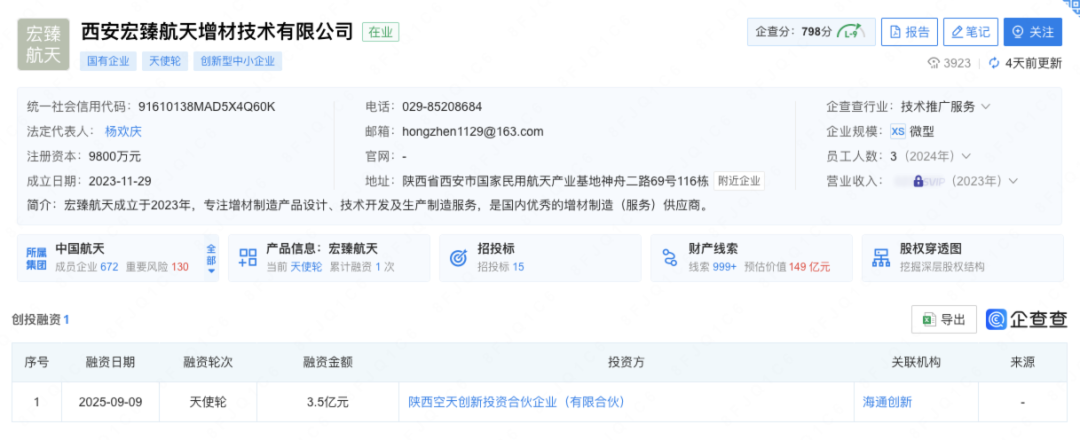
Task: Open the 股权穿透图 structure icon
Action: coord(882,257)
